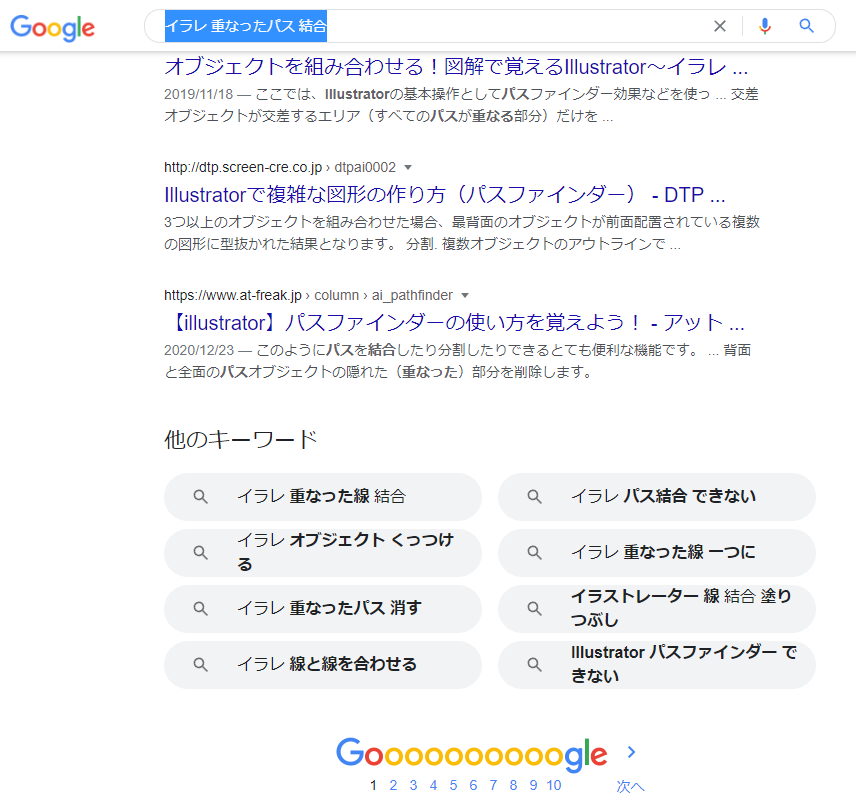
Task: Click the https://www.at-freak.jp URL breadcrumb
Action: pos(308,295)
